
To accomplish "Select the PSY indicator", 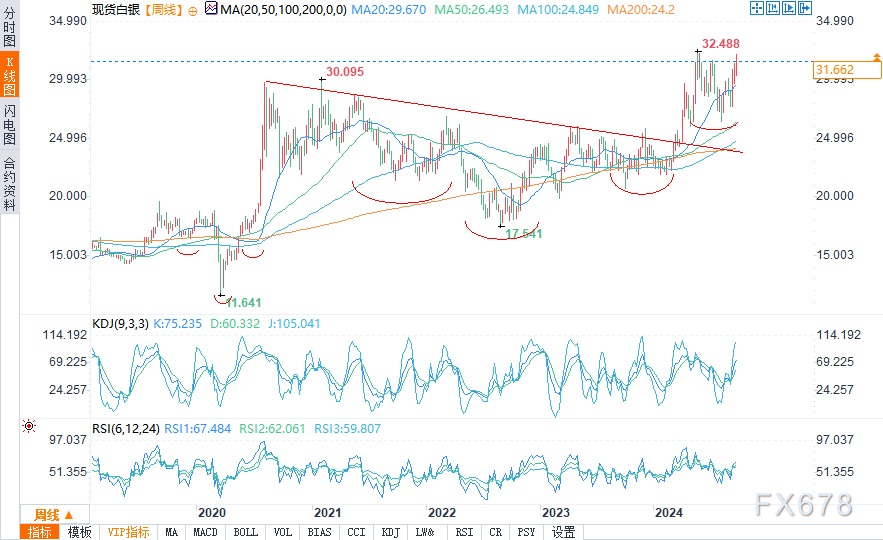I will tap(527, 532).
